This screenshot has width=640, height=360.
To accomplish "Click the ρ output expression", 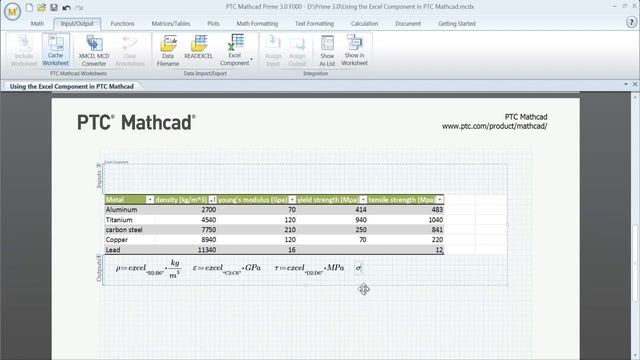I will 148,269.
